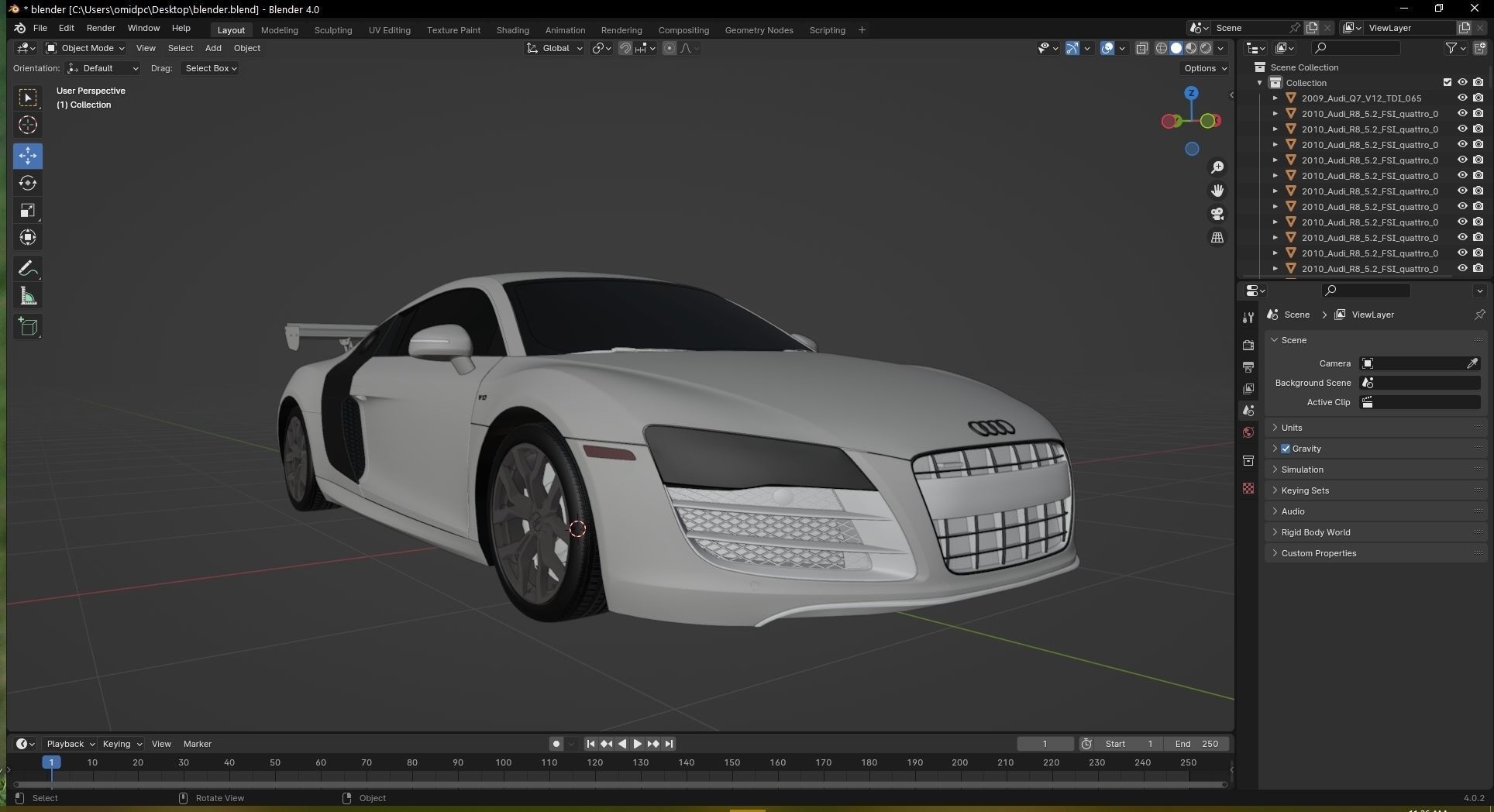Open the Render menu
This screenshot has width=1494, height=812.
[101, 28]
